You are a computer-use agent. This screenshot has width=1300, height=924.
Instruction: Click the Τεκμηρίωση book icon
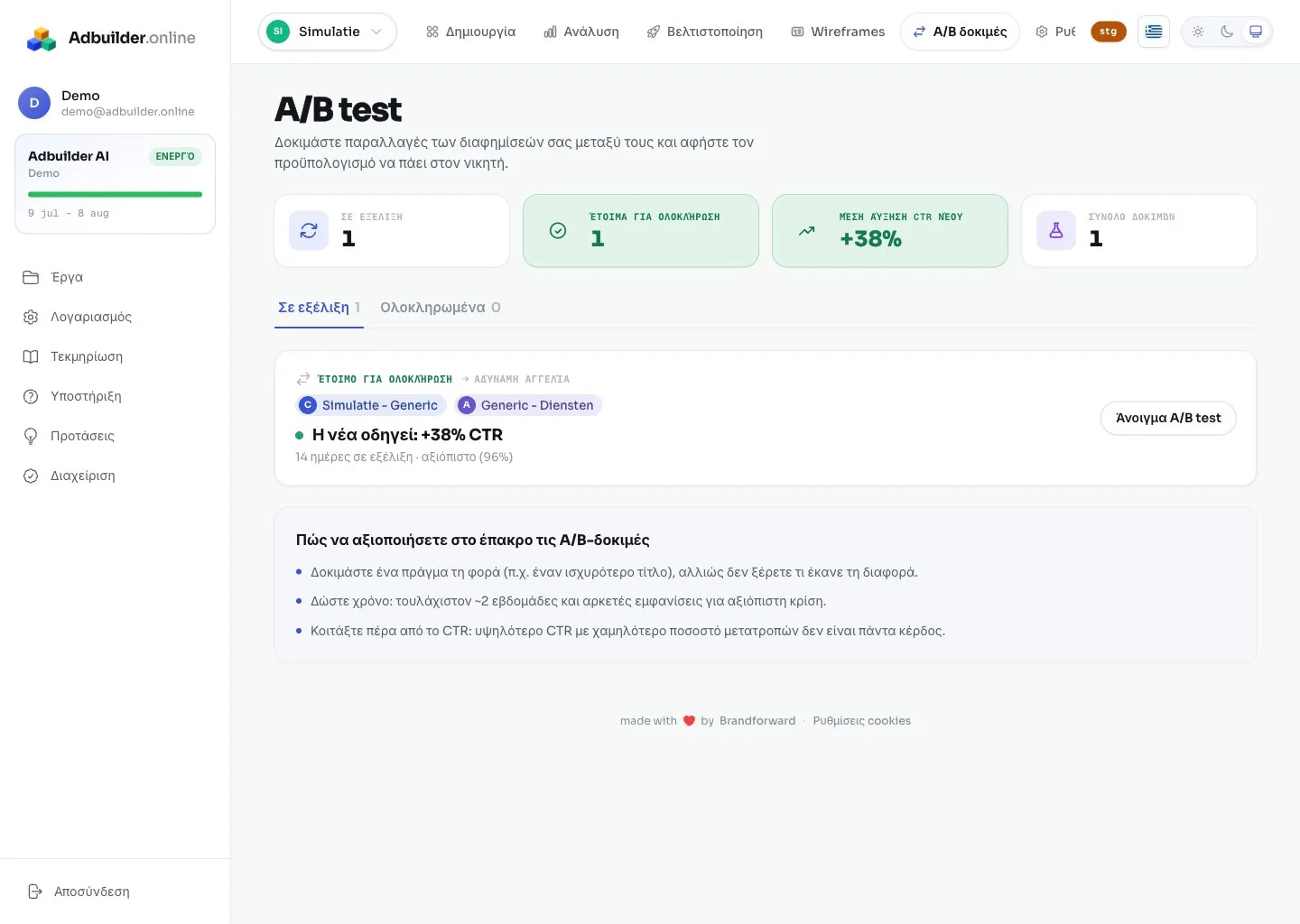[x=31, y=356]
